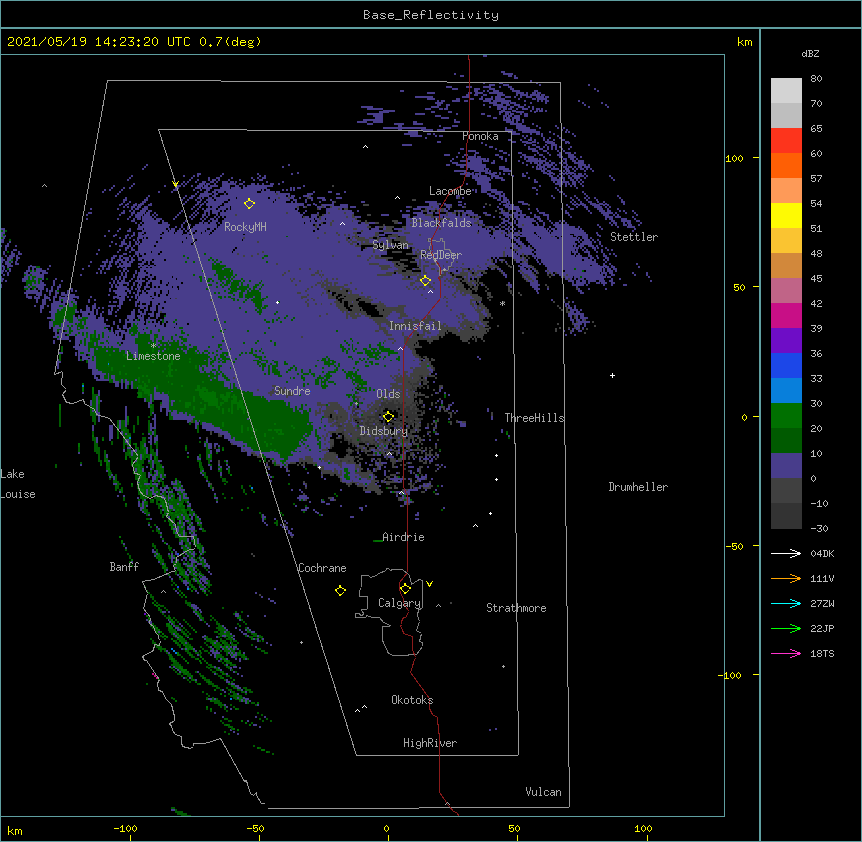Click the bright yellow swatch in dBZ scale
Image resolution: width=862 pixels, height=842 pixels.
click(x=786, y=215)
